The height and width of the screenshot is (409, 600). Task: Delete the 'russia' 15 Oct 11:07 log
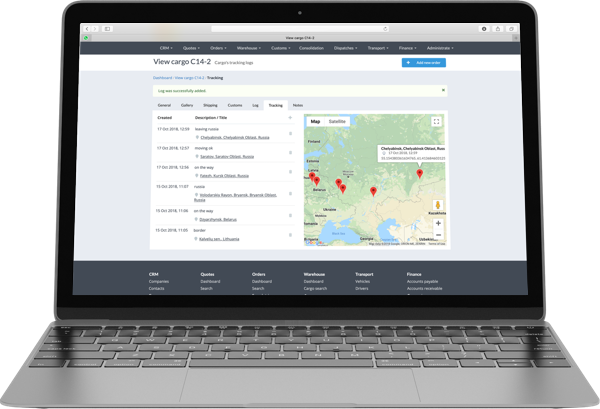point(290,194)
